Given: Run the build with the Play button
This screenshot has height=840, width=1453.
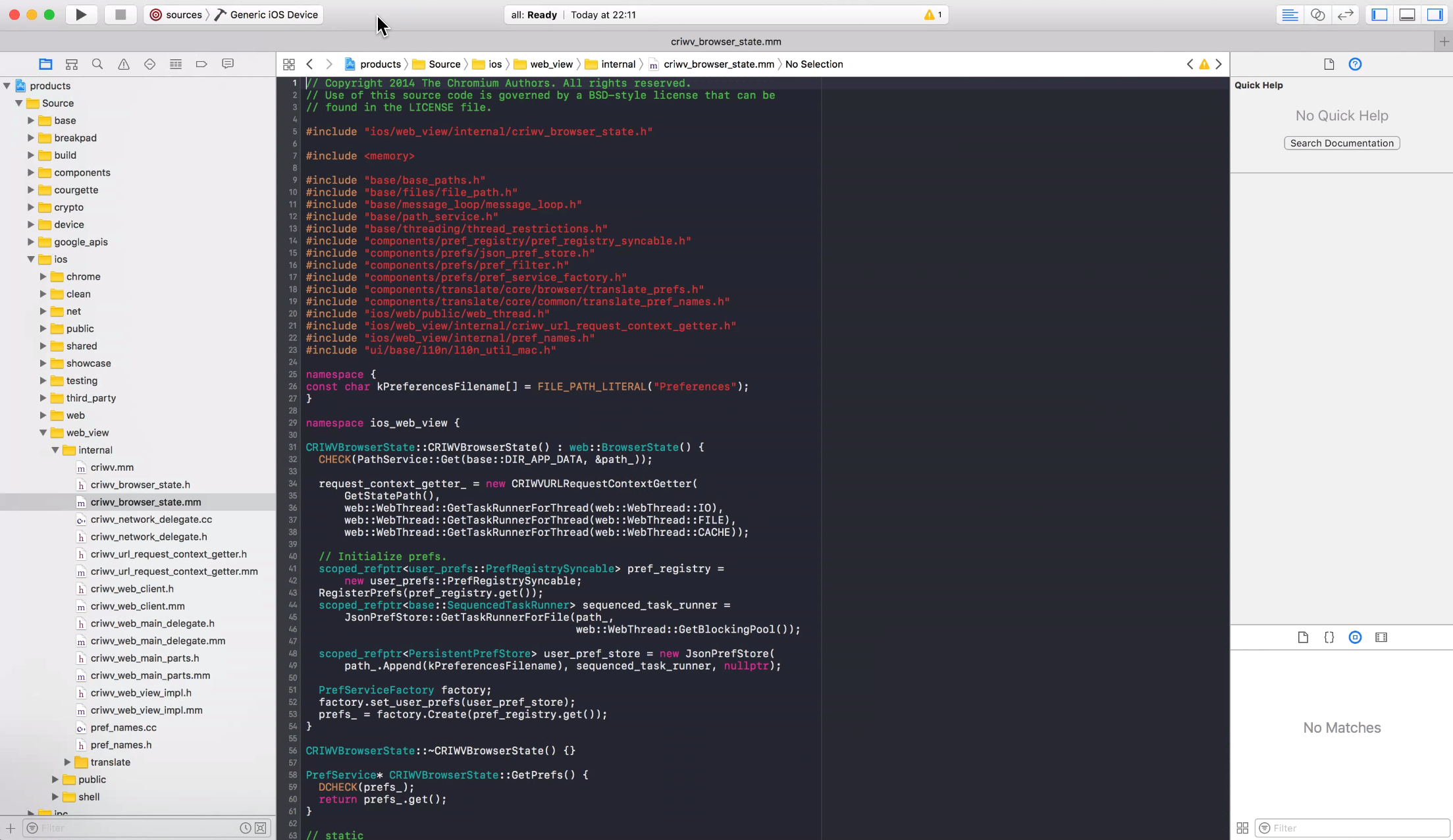Looking at the screenshot, I should coord(81,14).
